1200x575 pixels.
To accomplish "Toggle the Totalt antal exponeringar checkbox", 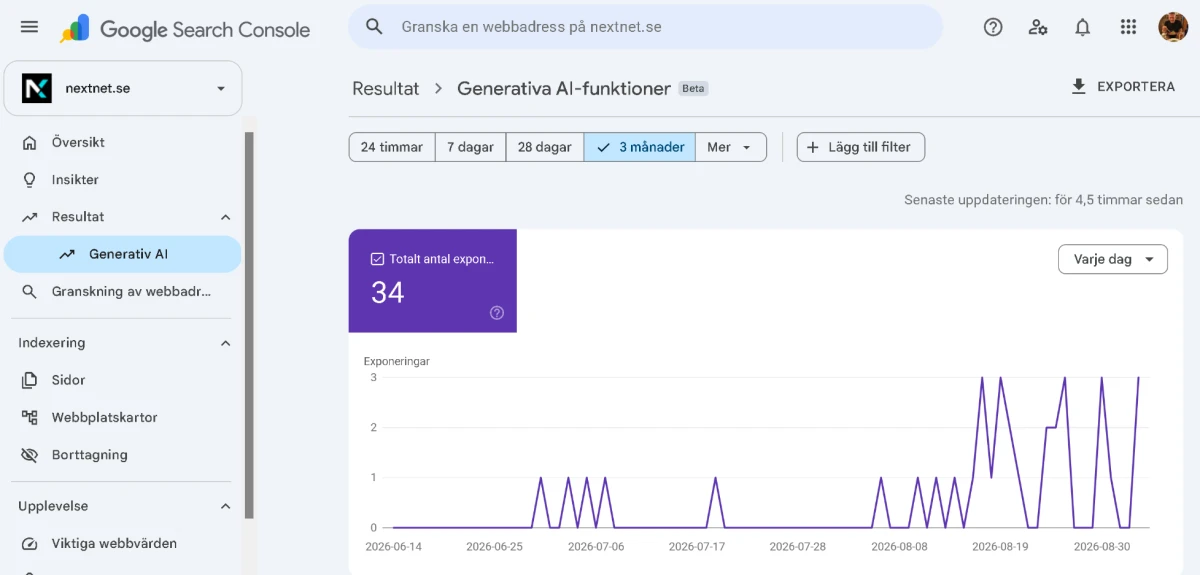I will 377,259.
